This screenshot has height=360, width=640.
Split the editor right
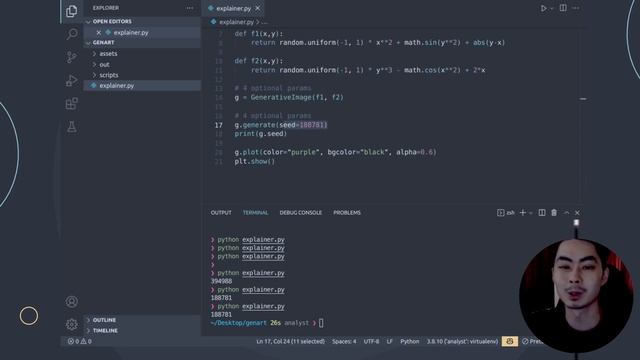(563, 8)
